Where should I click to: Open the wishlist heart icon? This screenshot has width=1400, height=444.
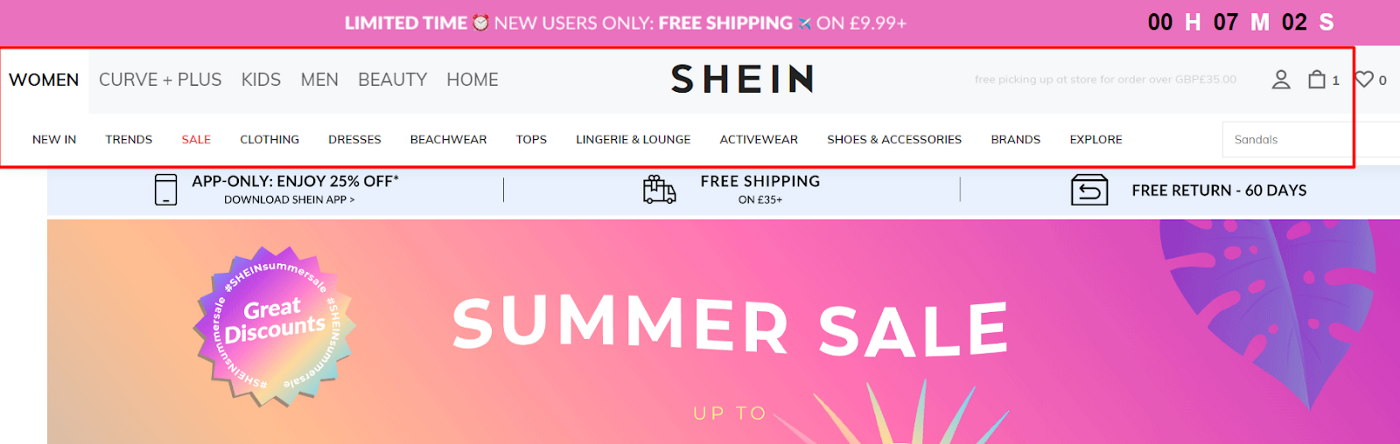(x=1364, y=80)
